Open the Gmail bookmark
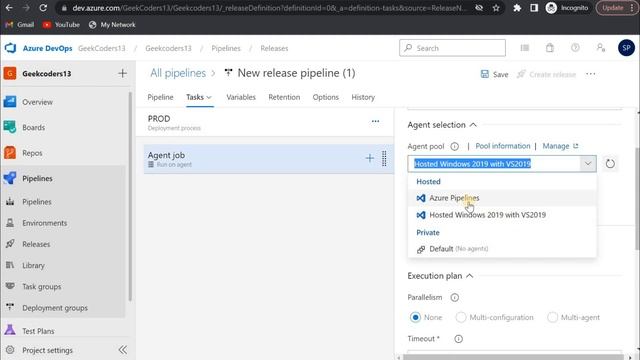Image resolution: width=640 pixels, height=360 pixels. [20, 24]
